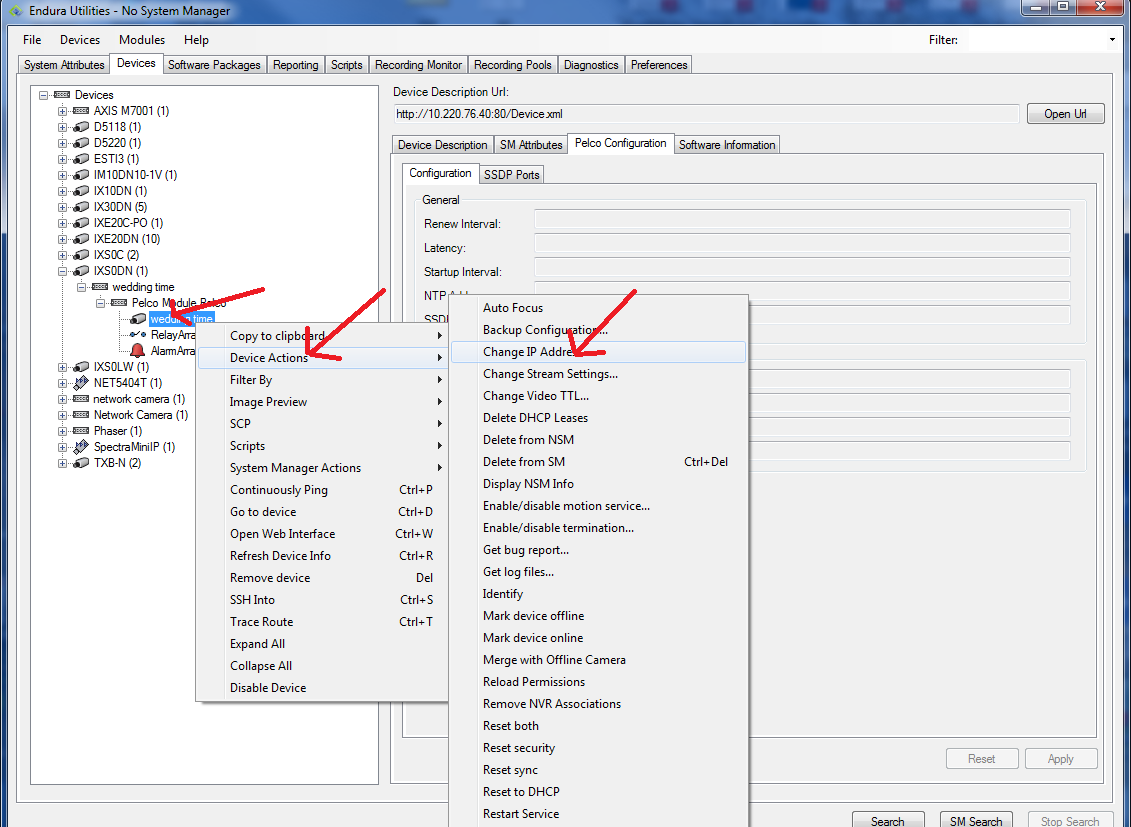Image resolution: width=1131 pixels, height=827 pixels.
Task: Expand the TXB-N device group
Action: [x=62, y=463]
